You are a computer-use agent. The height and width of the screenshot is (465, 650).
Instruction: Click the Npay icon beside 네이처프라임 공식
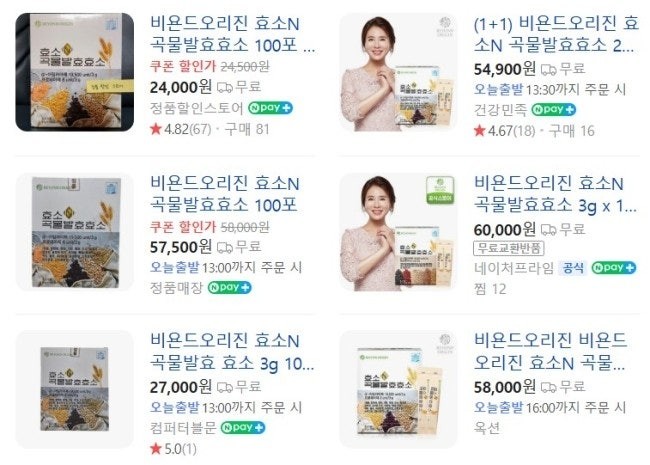pos(614,268)
